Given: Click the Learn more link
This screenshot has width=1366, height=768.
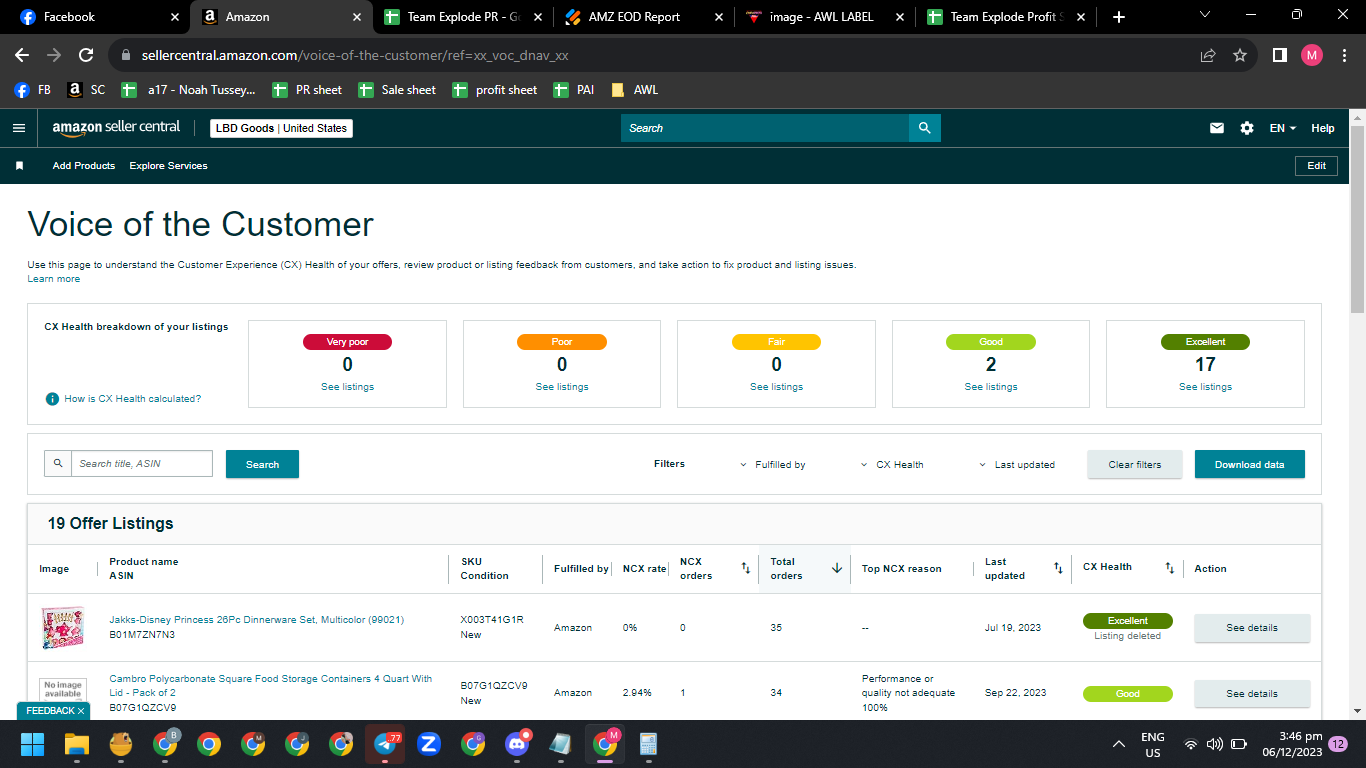Looking at the screenshot, I should pos(54,279).
